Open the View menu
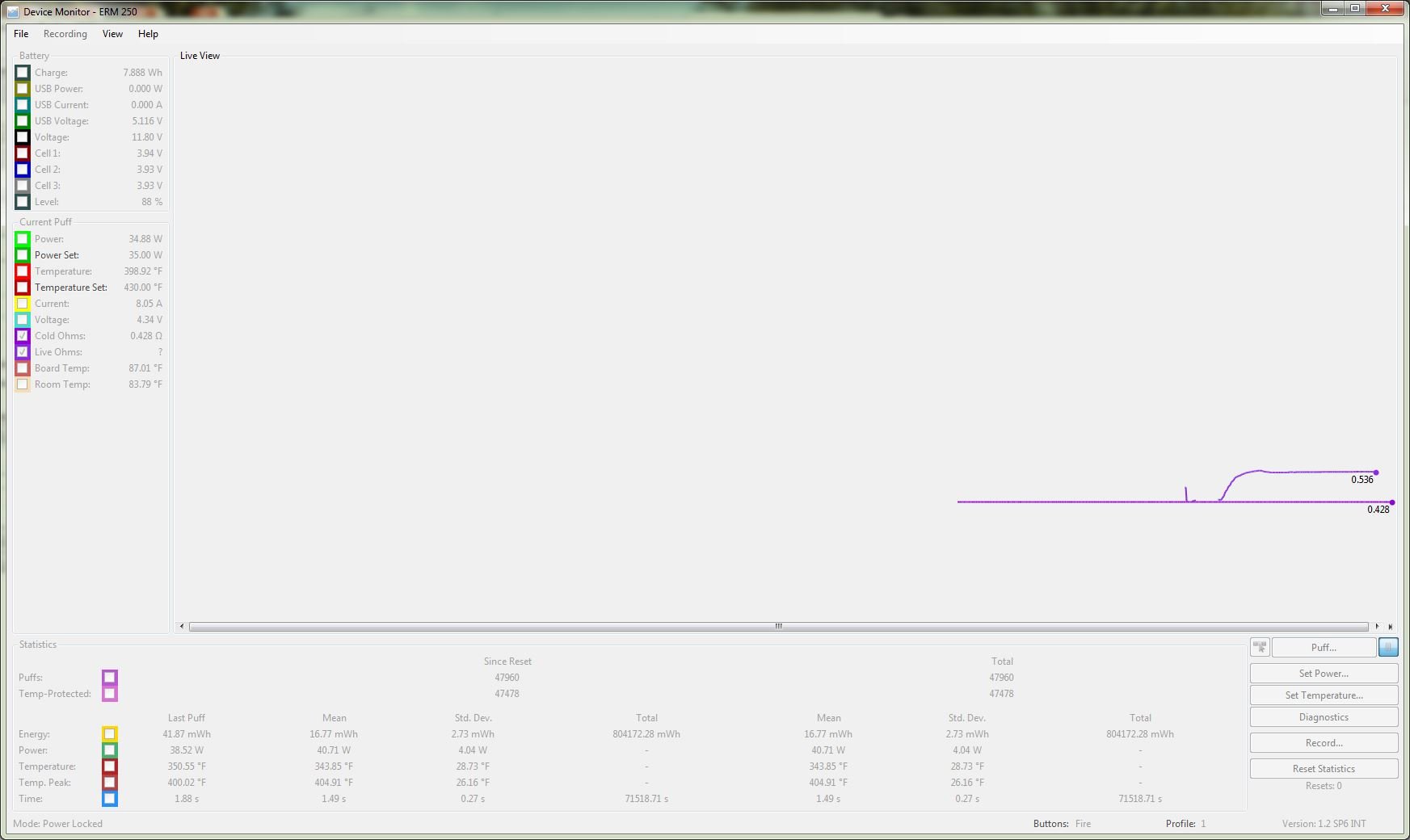This screenshot has width=1410, height=840. (112, 34)
